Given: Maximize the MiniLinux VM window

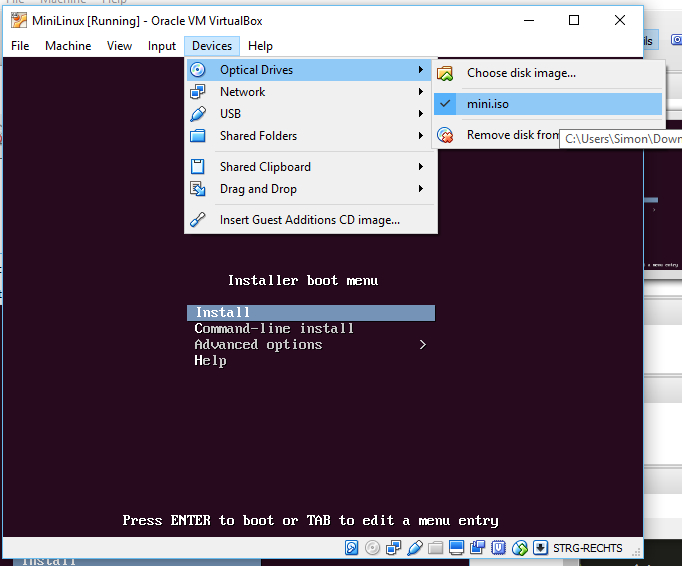Looking at the screenshot, I should tap(574, 20).
